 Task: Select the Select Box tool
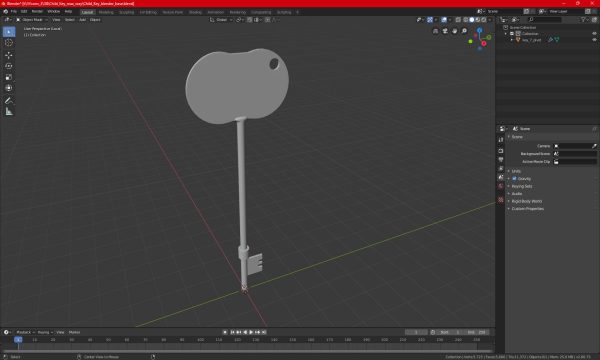9,32
